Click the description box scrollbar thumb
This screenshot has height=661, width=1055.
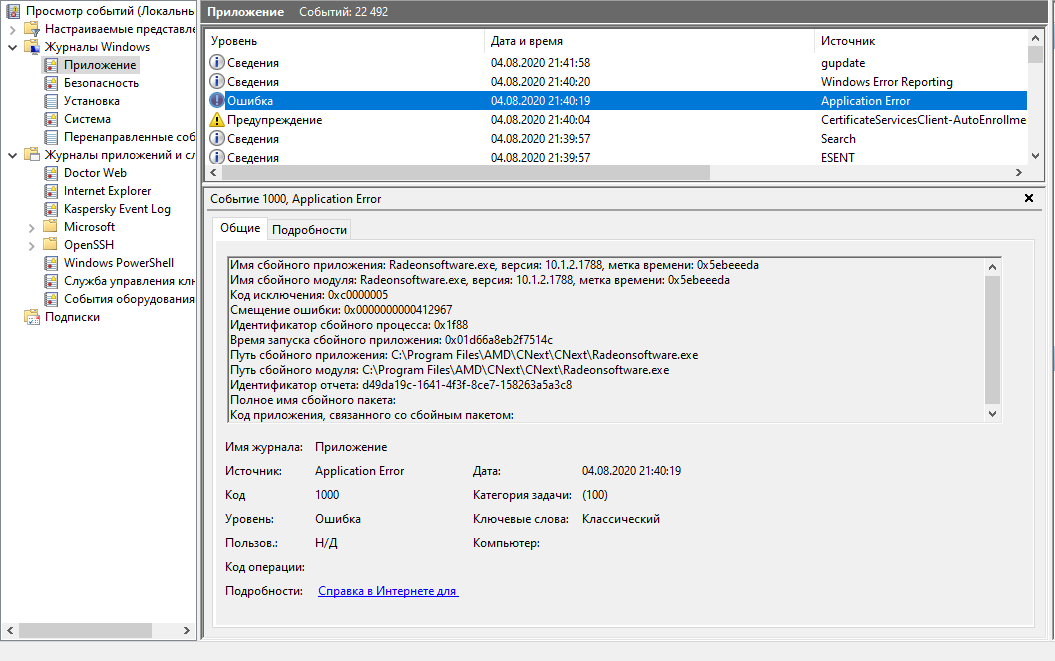[x=992, y=339]
